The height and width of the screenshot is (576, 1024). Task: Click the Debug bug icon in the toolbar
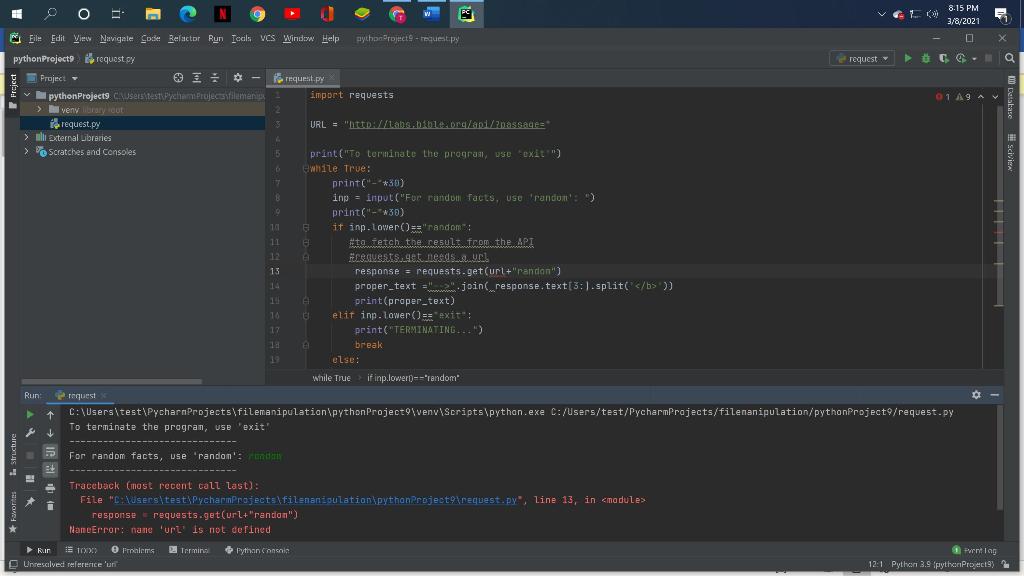point(925,58)
